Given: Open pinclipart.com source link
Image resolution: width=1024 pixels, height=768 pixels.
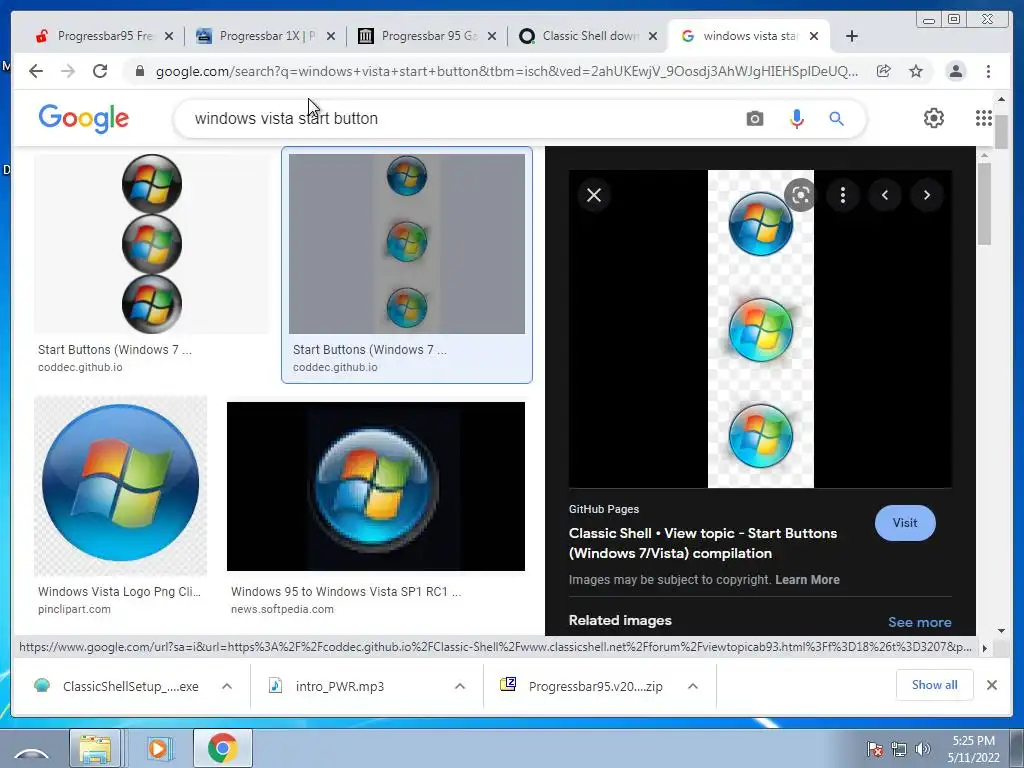Looking at the screenshot, I should click(74, 609).
